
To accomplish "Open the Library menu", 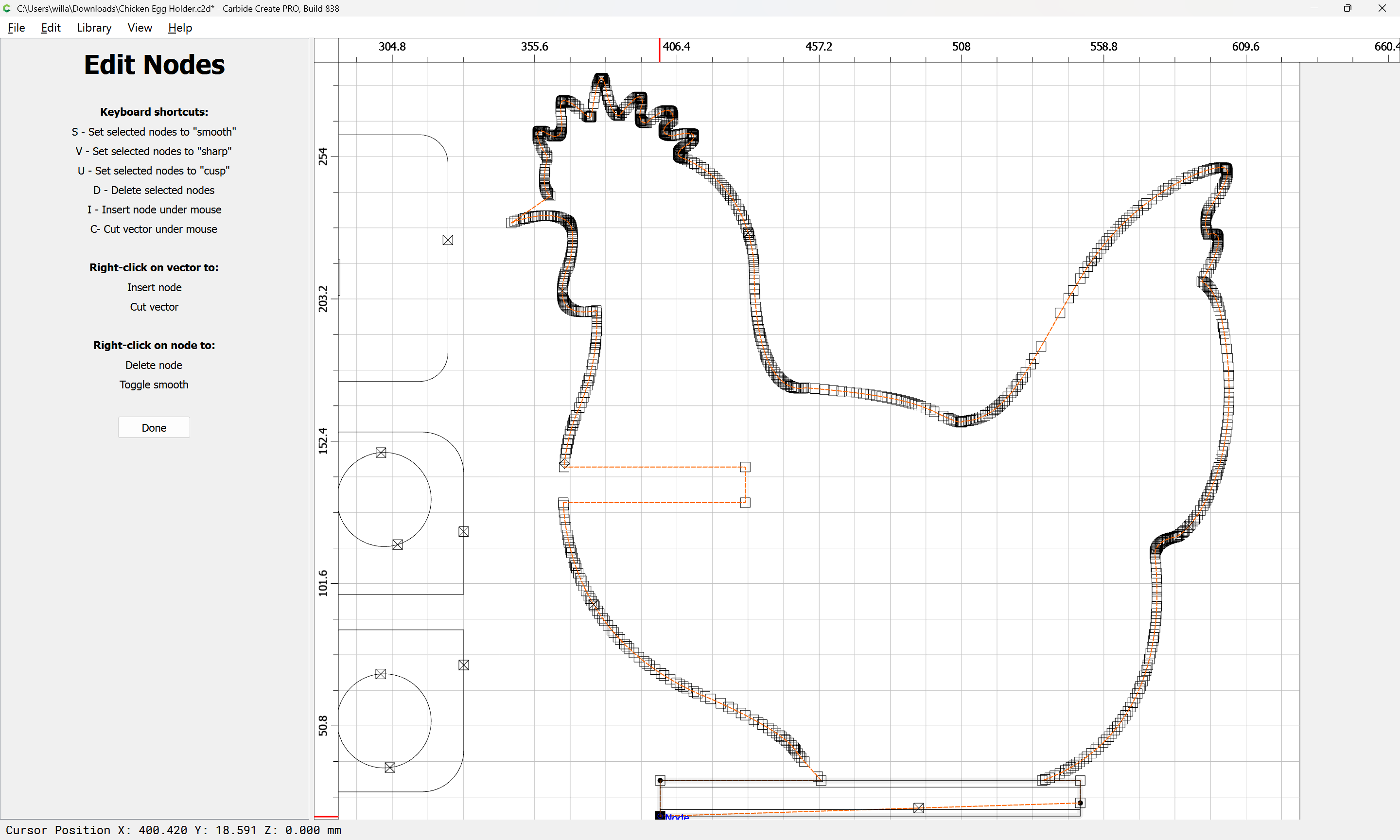I will click(x=94, y=28).
